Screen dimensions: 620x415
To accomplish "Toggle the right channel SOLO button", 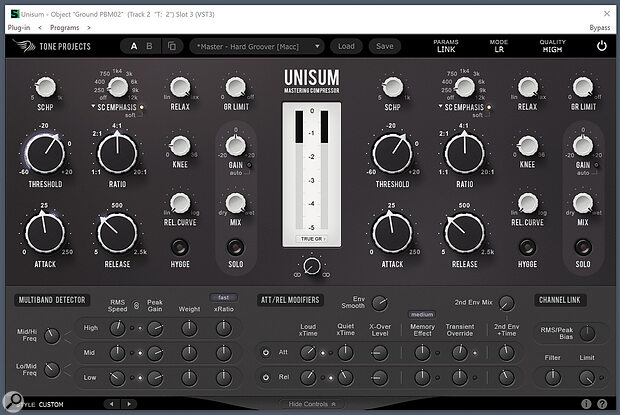I will coord(583,247).
